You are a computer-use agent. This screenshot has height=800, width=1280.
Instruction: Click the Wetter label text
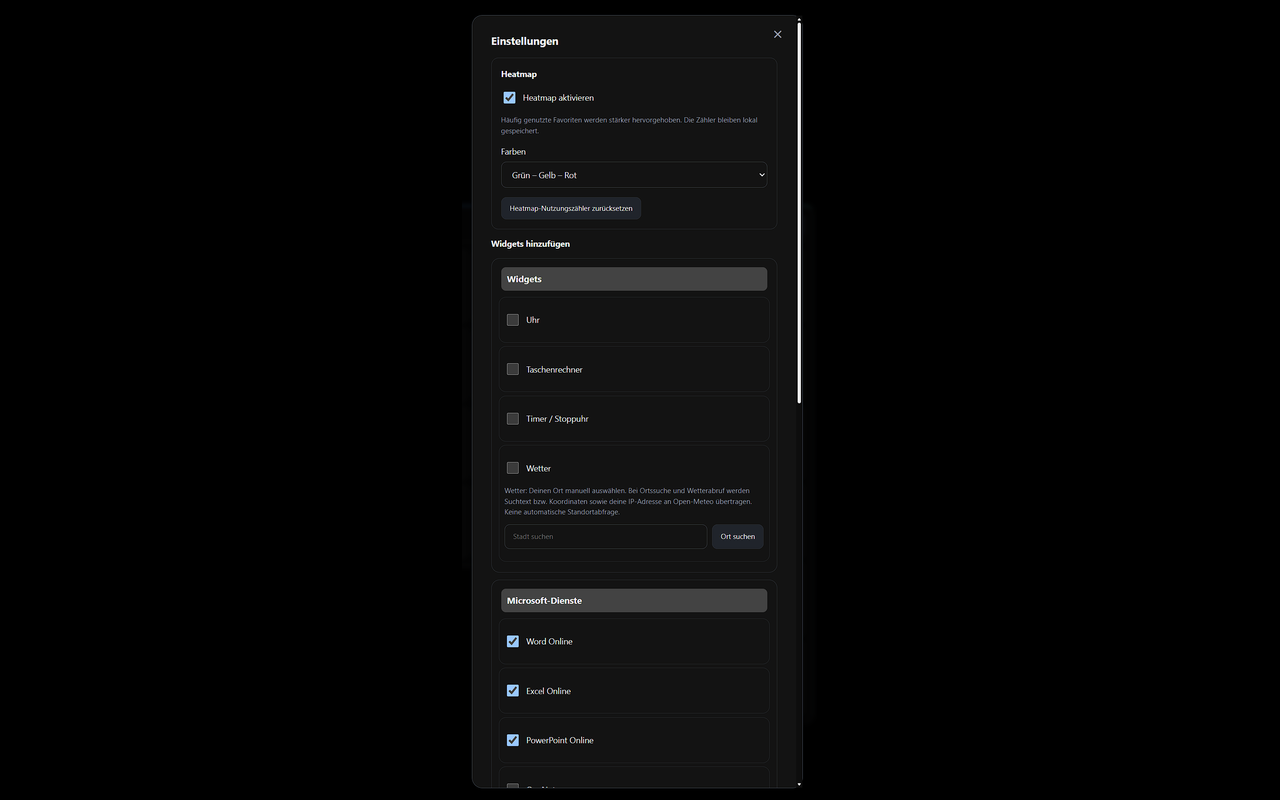(x=538, y=468)
